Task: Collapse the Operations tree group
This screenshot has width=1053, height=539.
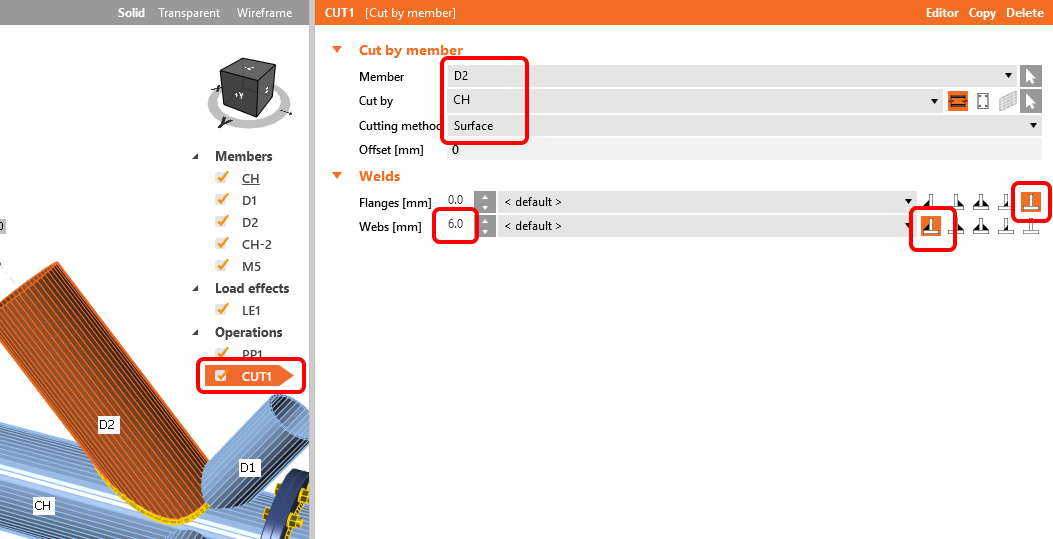Action: click(196, 332)
